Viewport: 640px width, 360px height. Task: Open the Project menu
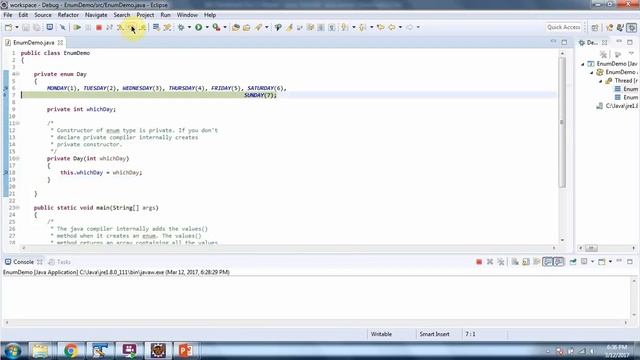point(145,15)
